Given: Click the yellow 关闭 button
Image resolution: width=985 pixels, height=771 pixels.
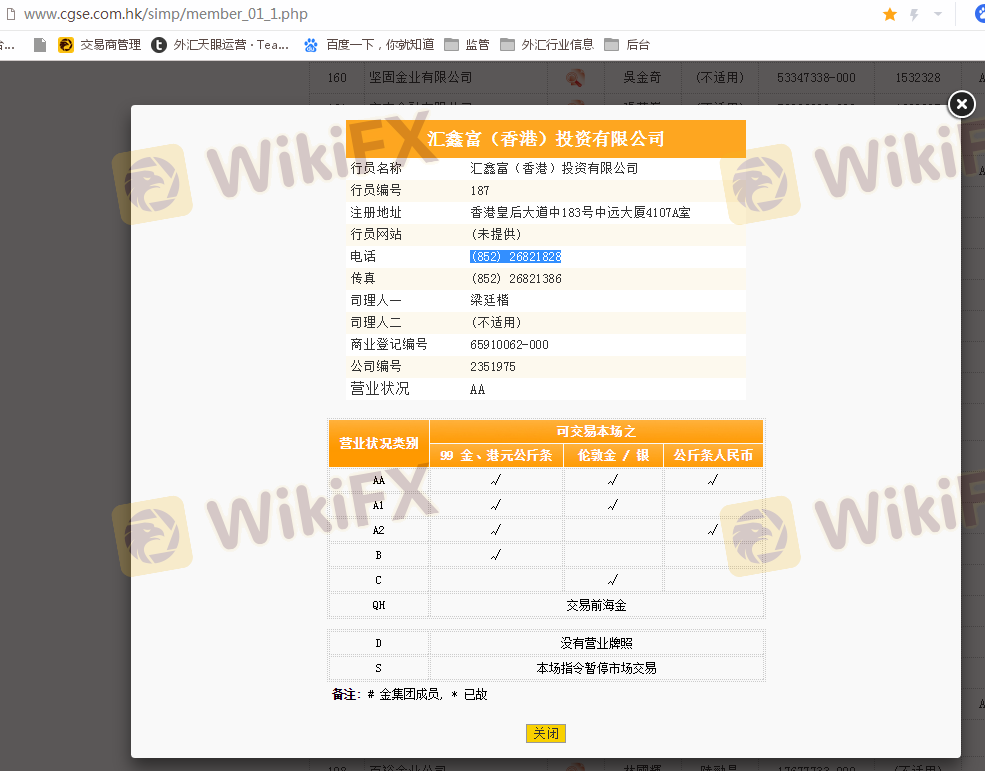Looking at the screenshot, I should 545,733.
